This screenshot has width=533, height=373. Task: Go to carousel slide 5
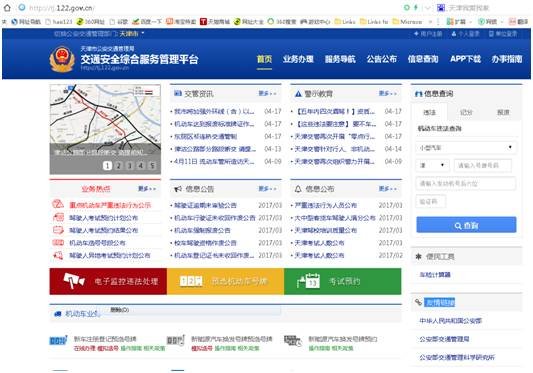coord(152,166)
